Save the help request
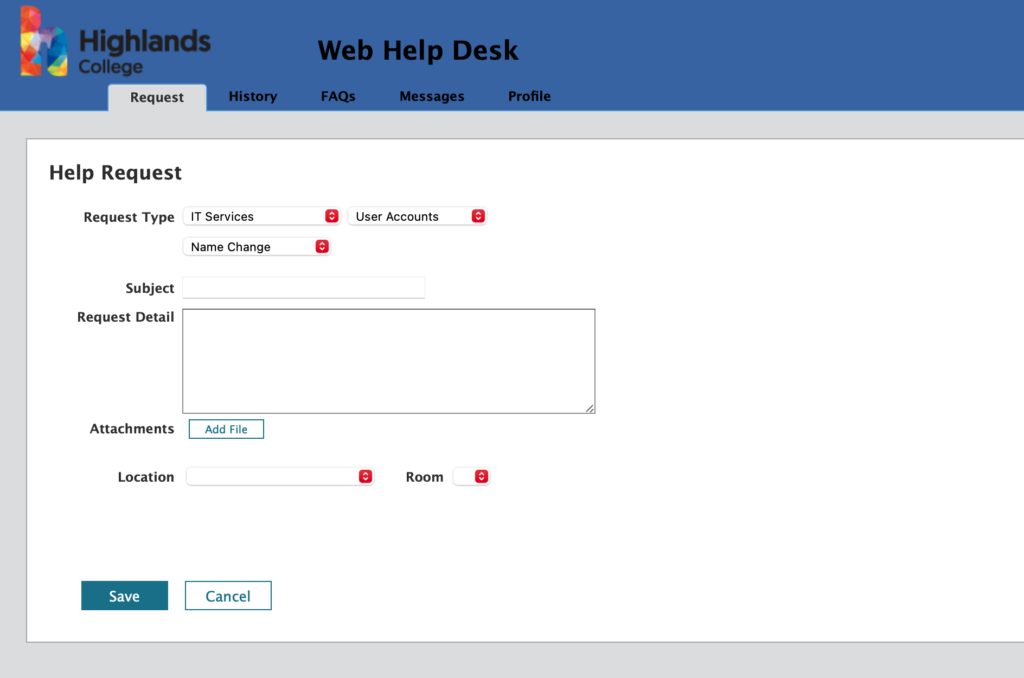This screenshot has width=1024, height=678. coord(124,596)
